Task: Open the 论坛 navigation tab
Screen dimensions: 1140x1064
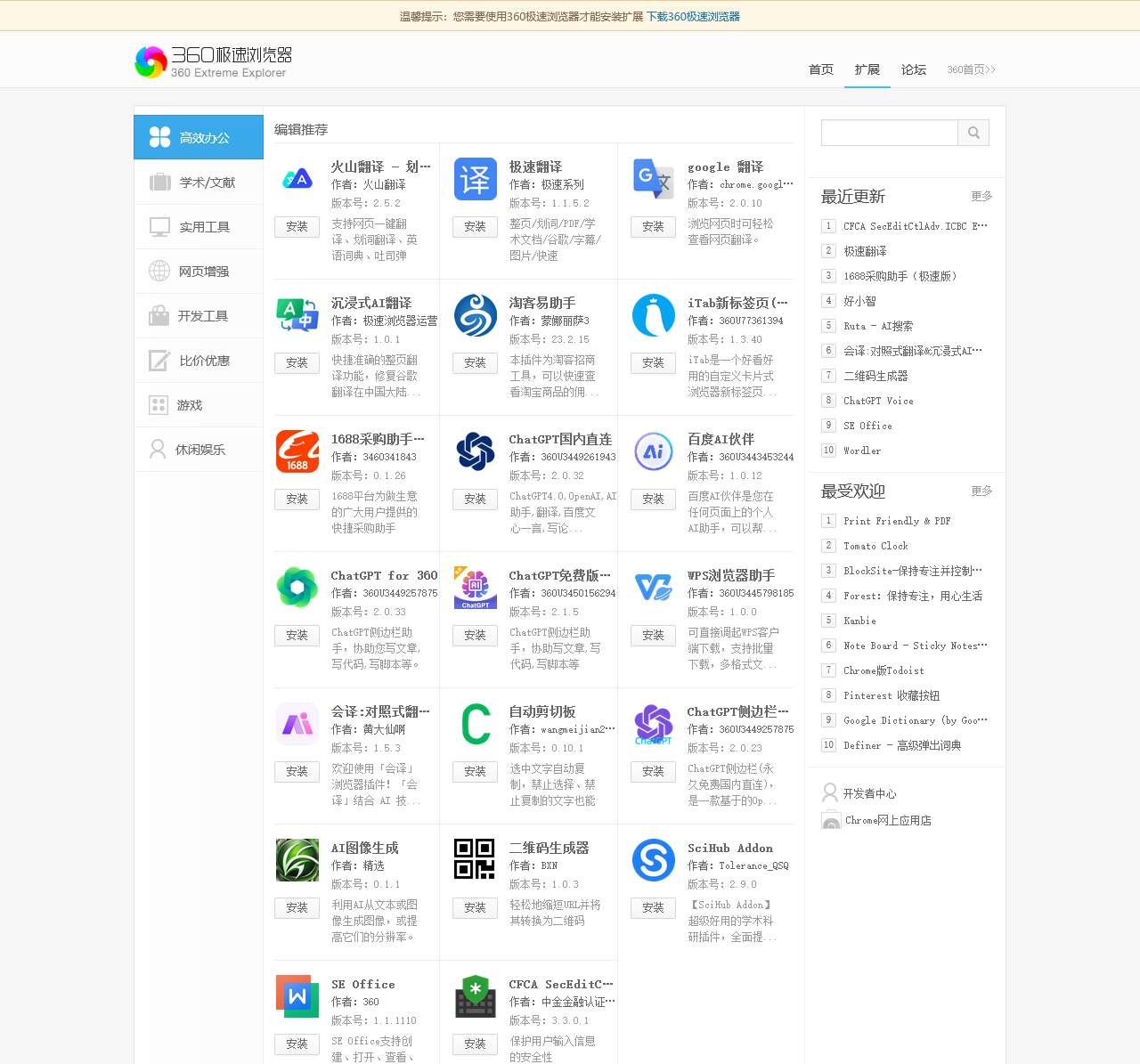Action: pos(914,69)
